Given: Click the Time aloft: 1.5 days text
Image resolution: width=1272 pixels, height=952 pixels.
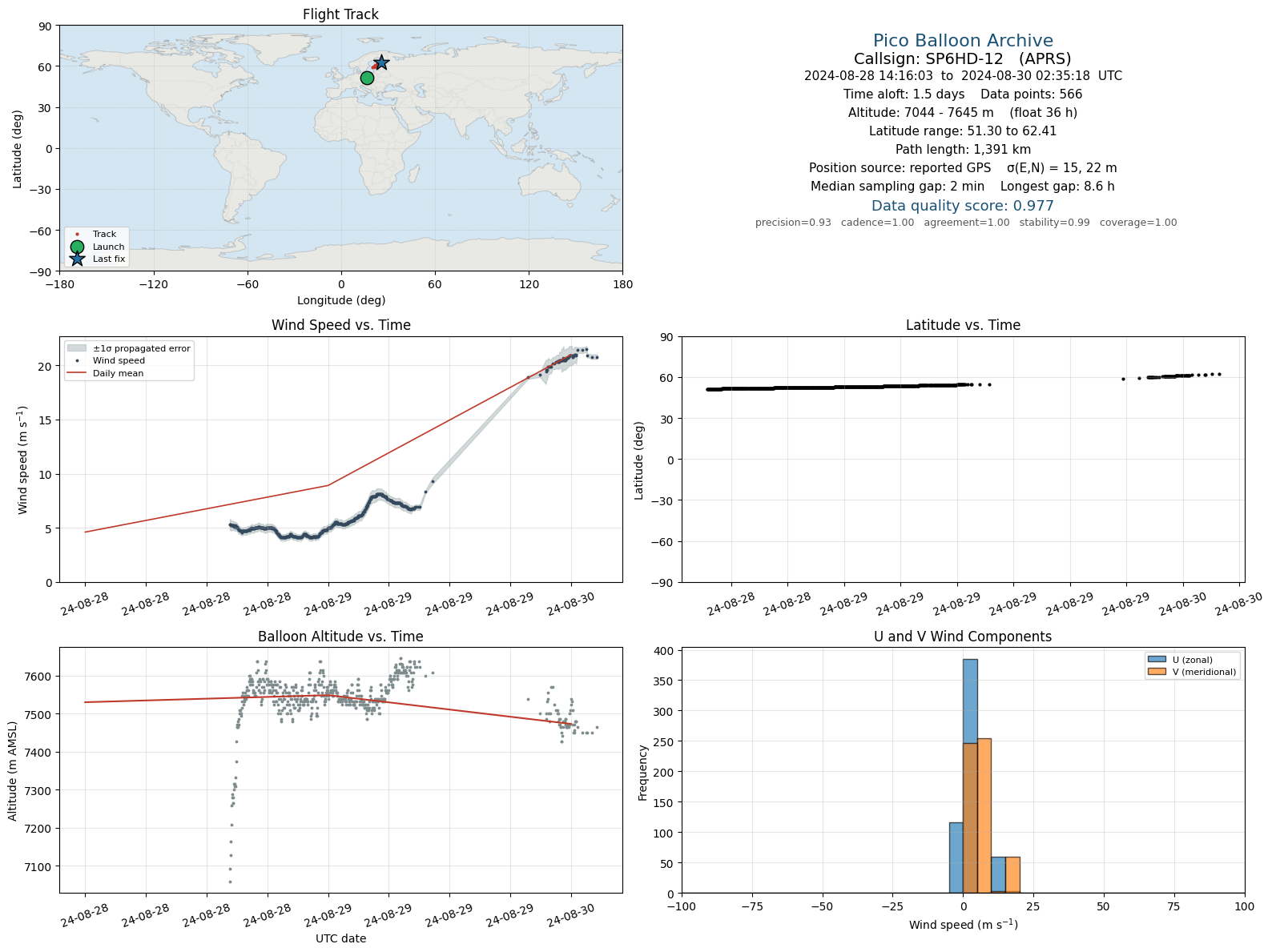Looking at the screenshot, I should pos(904,94).
